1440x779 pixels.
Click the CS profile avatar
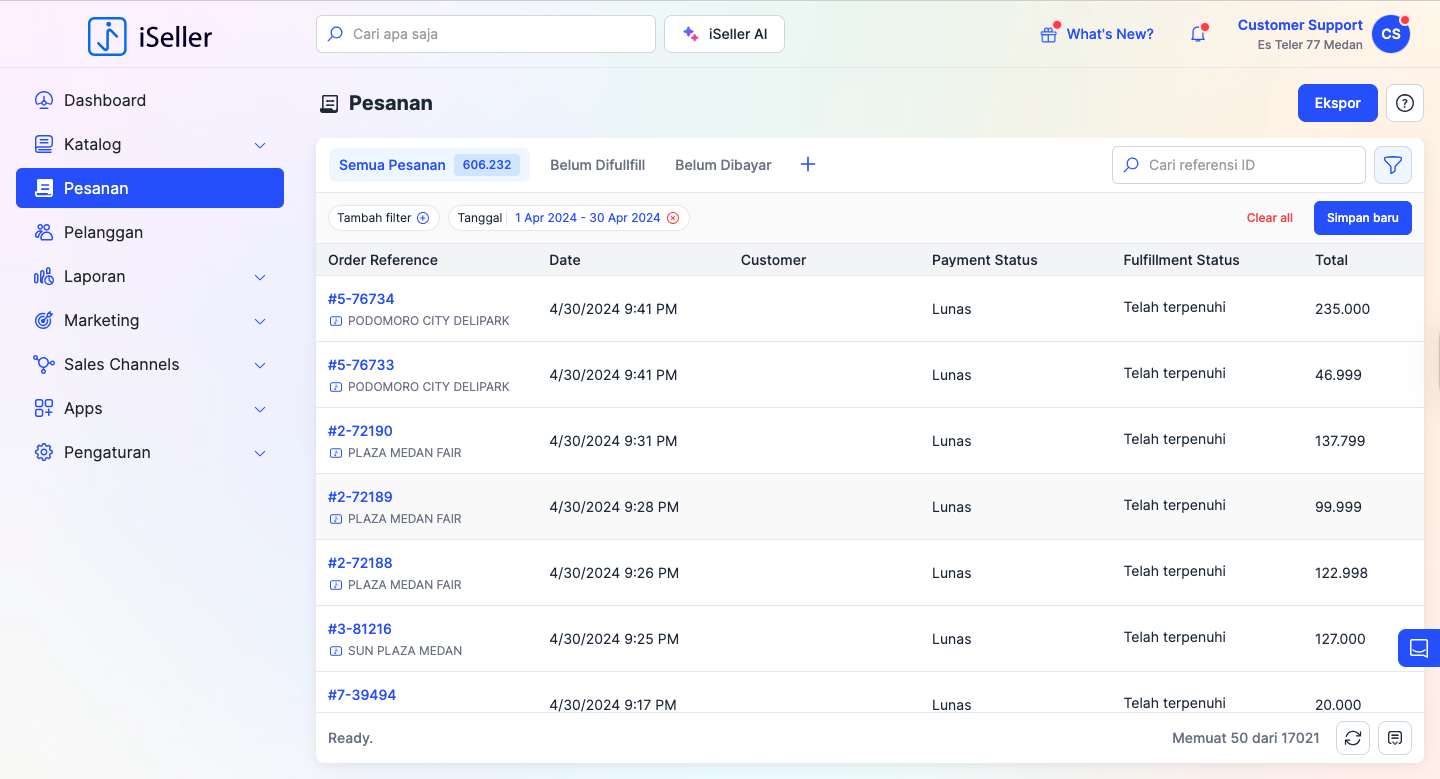tap(1391, 34)
